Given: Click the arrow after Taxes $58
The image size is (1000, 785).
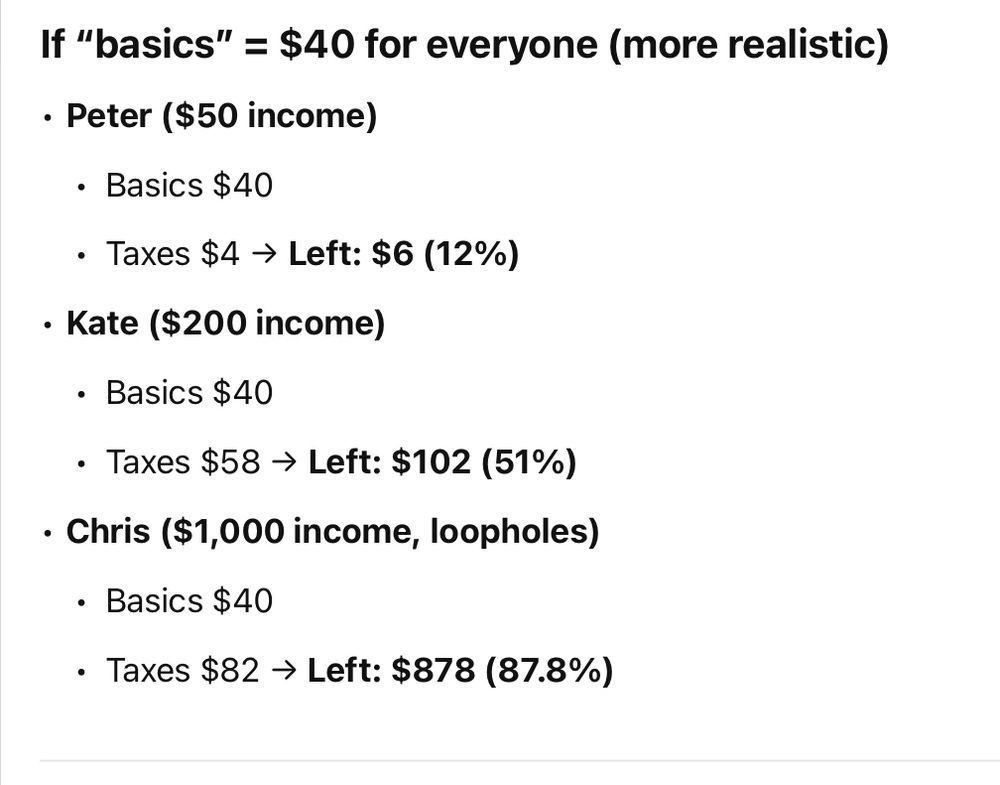Looking at the screenshot, I should pos(284,462).
